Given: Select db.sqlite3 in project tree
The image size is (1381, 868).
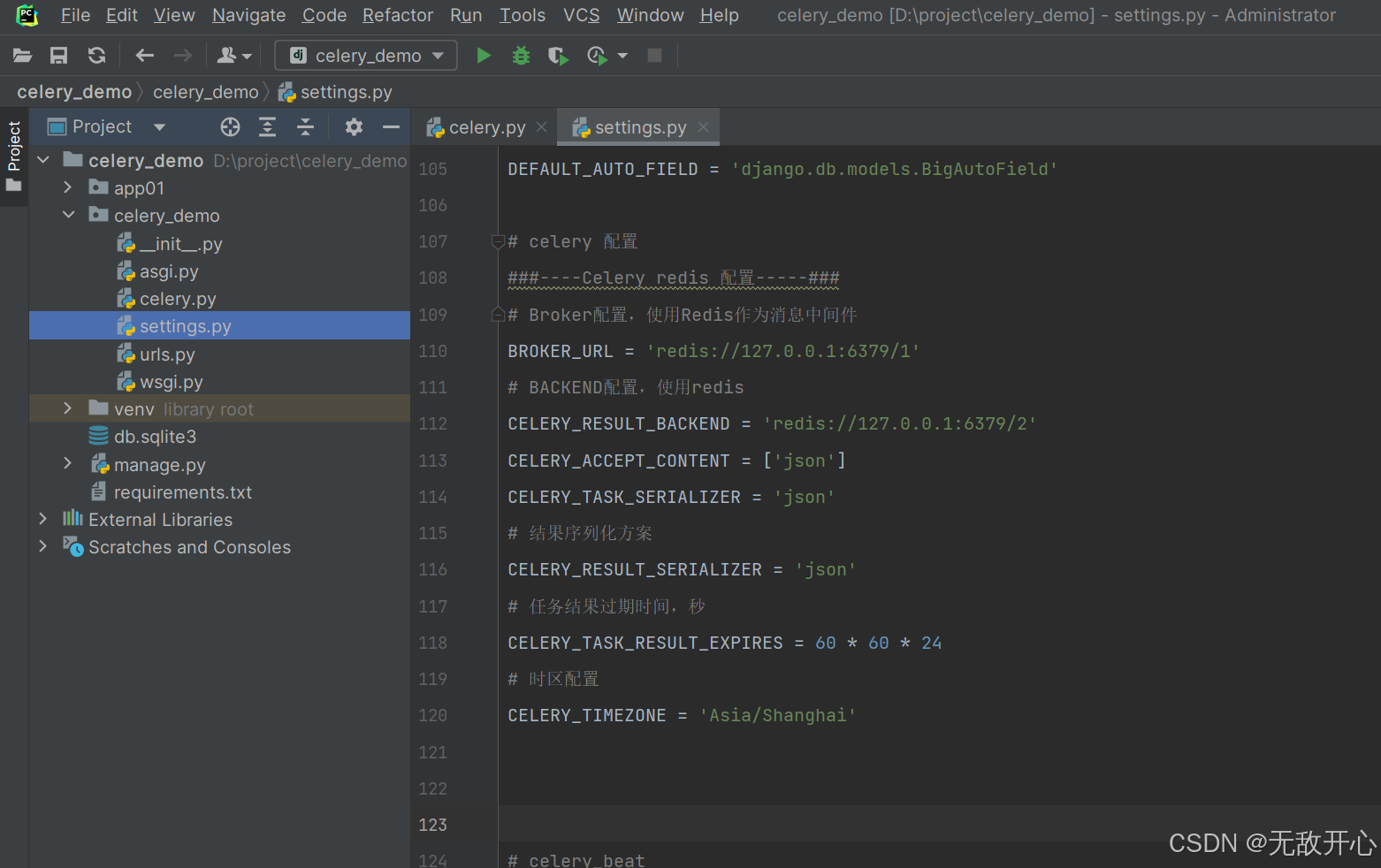Looking at the screenshot, I should click(142, 437).
